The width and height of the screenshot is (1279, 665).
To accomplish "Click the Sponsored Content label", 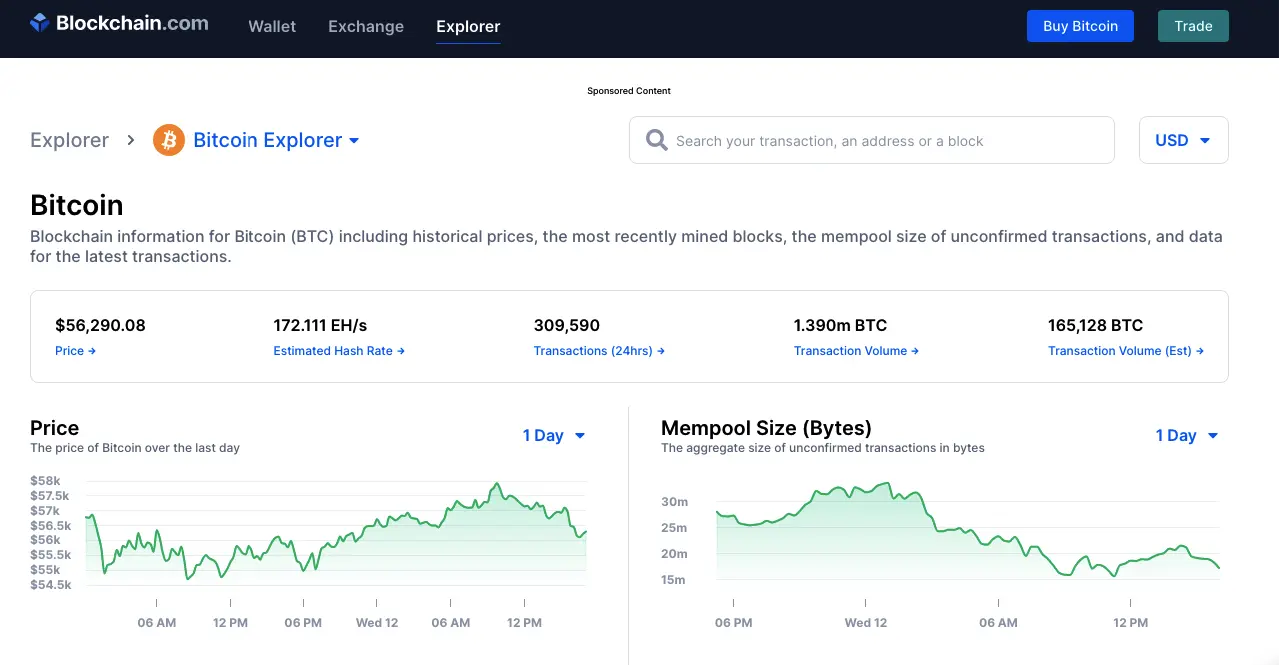I will (629, 91).
